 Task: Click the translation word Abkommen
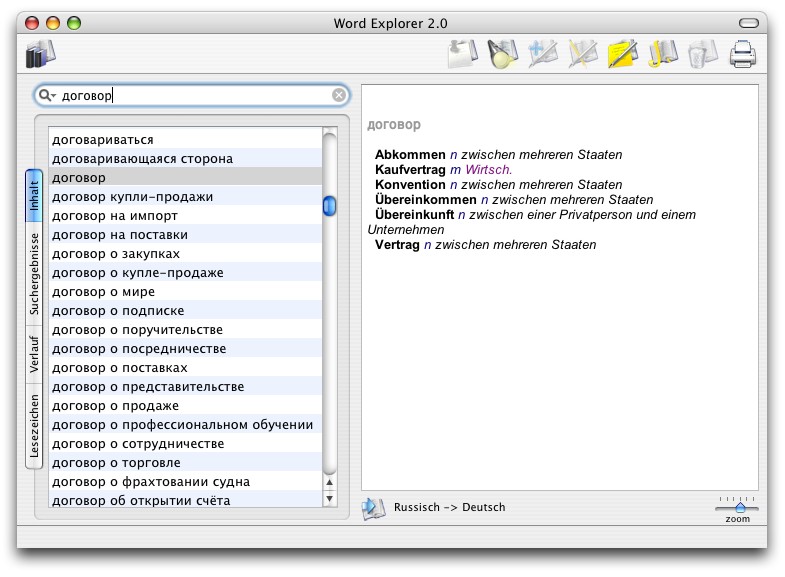410,155
